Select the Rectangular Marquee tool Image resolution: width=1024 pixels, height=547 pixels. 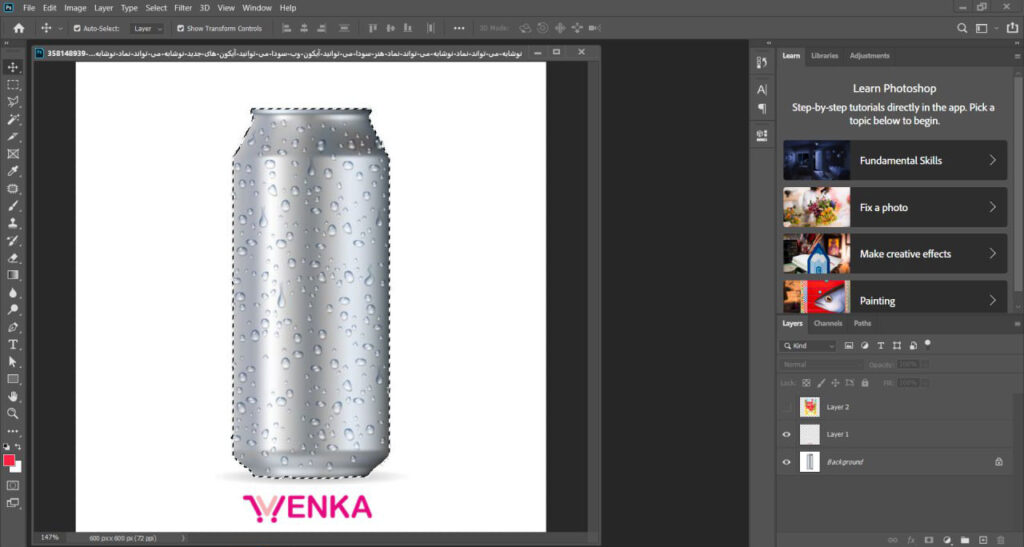[x=12, y=85]
